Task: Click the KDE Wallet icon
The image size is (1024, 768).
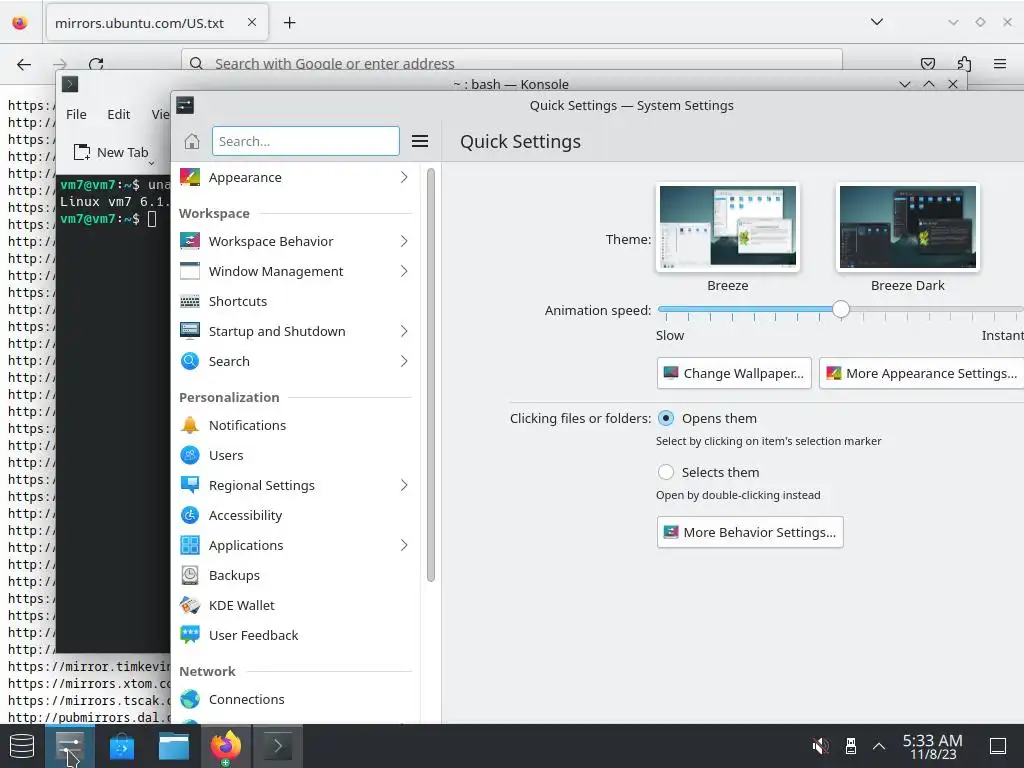Action: (x=190, y=606)
